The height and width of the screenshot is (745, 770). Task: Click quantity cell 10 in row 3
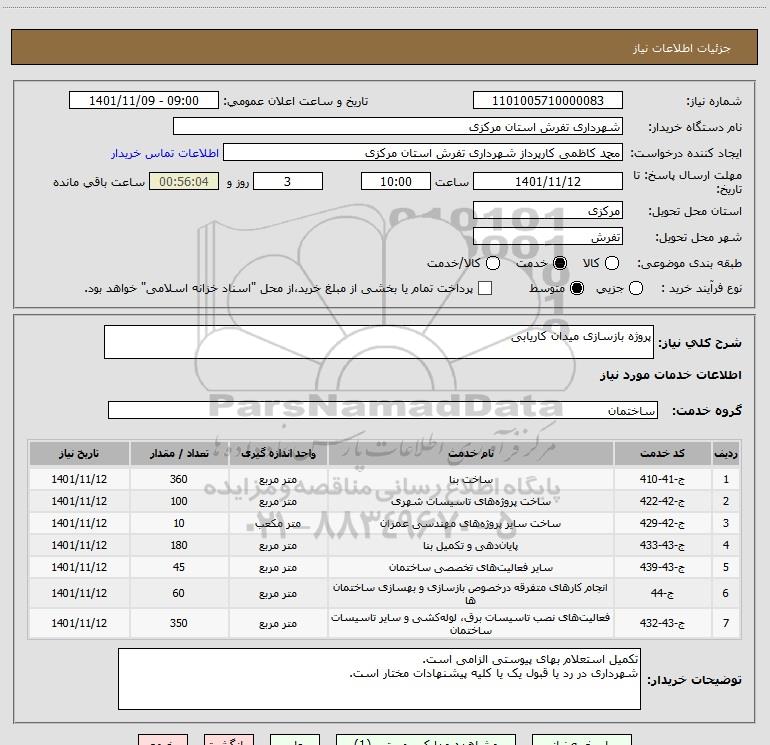point(179,524)
